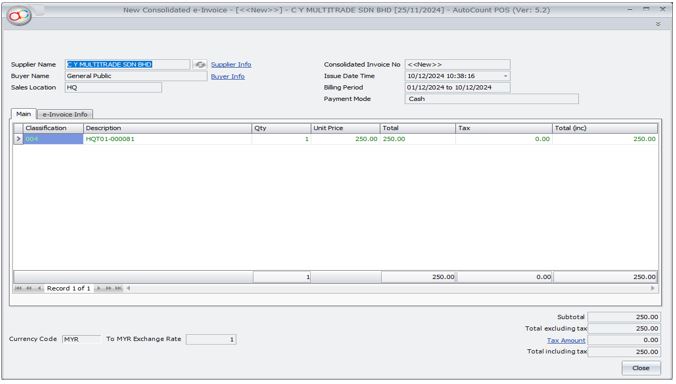Open the Buyer Info link
676x384 pixels.
pos(228,76)
